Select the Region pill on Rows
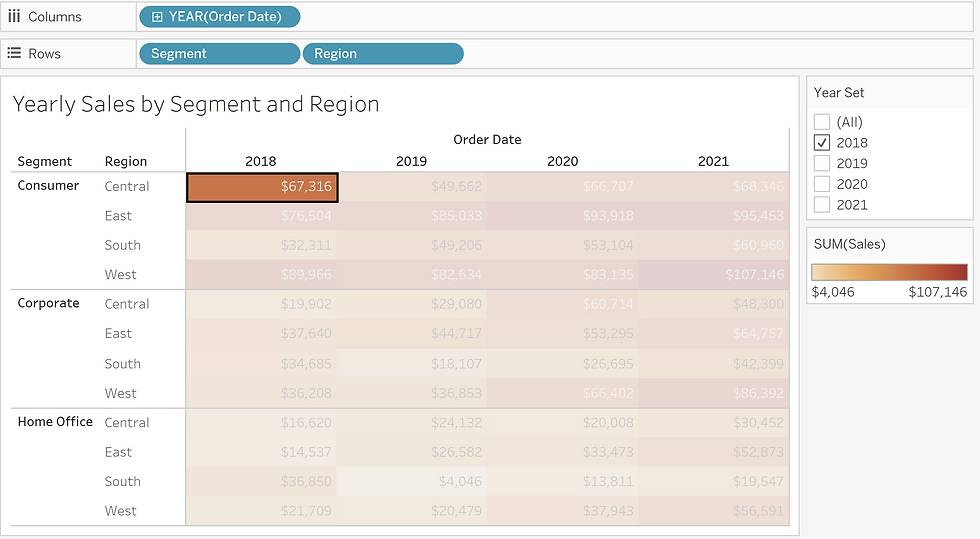The height and width of the screenshot is (539, 980). pos(383,54)
